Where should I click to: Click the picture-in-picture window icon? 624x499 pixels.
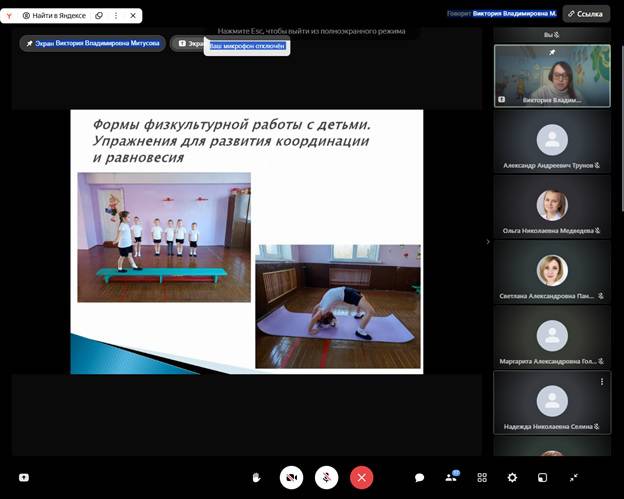pos(542,477)
